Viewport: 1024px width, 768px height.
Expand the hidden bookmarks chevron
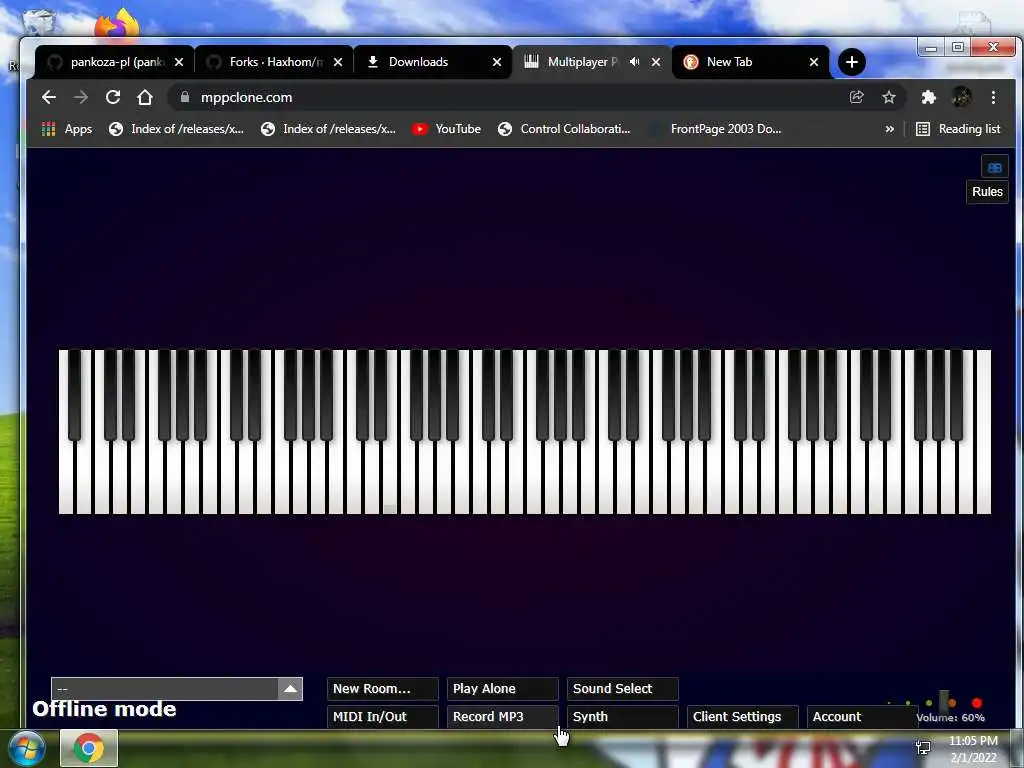889,129
